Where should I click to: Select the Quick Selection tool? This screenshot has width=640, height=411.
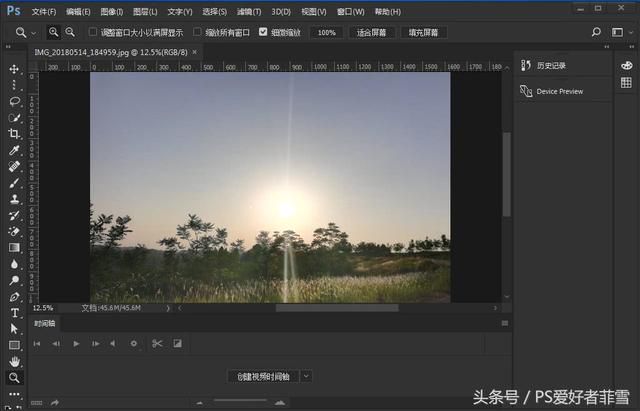click(x=14, y=118)
